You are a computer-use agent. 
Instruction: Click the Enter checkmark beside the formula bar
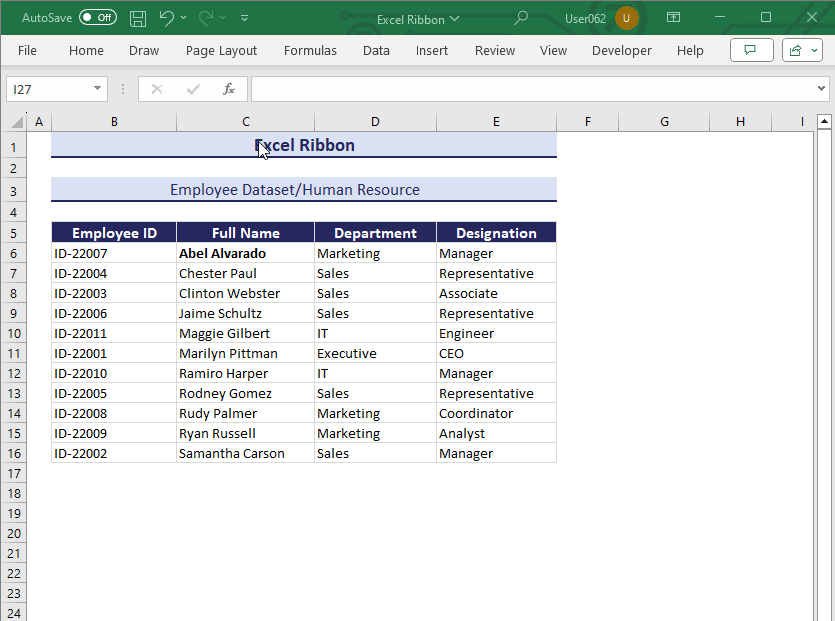(192, 89)
